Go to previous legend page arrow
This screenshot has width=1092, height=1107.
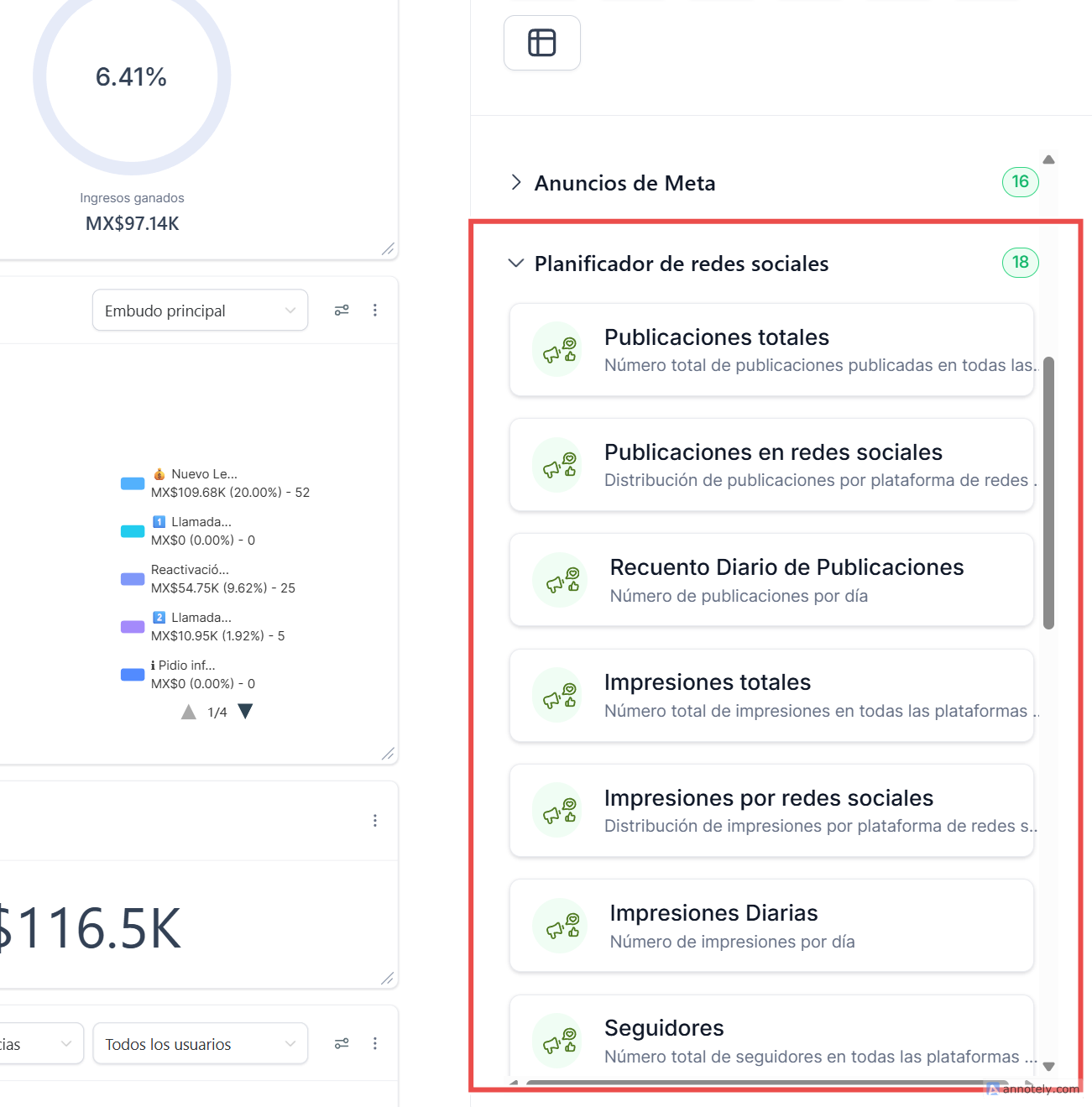click(x=189, y=713)
